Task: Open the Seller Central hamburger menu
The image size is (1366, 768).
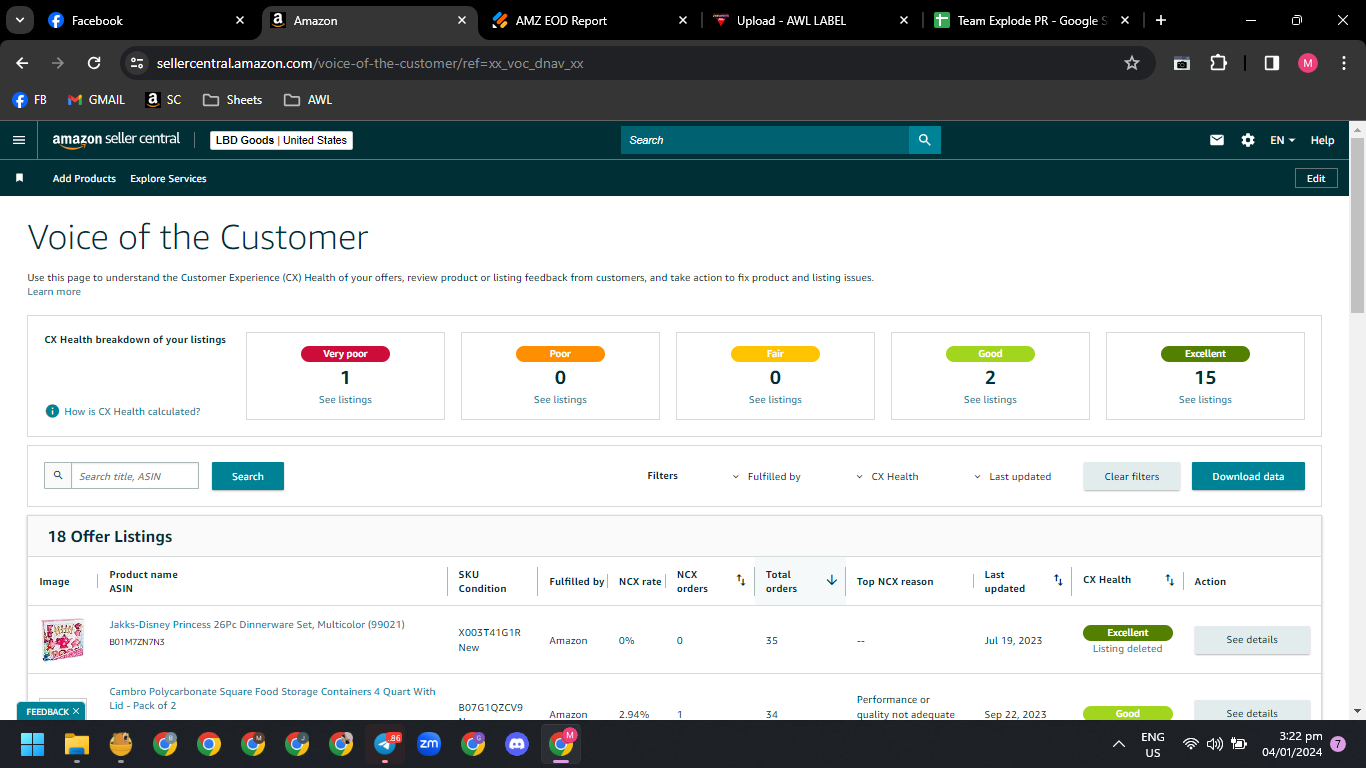Action: point(18,140)
